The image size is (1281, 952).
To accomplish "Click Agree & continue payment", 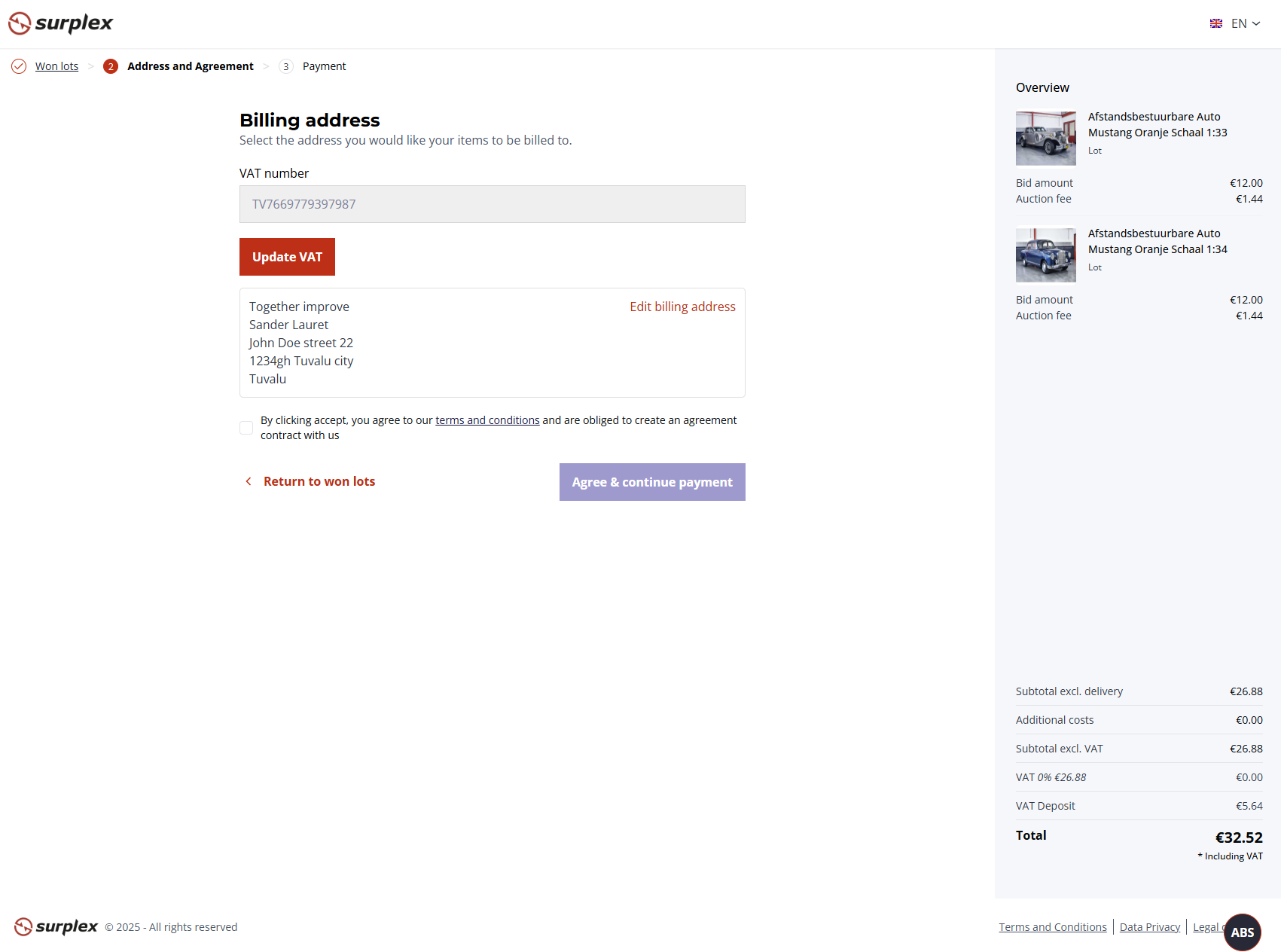I will tap(651, 482).
